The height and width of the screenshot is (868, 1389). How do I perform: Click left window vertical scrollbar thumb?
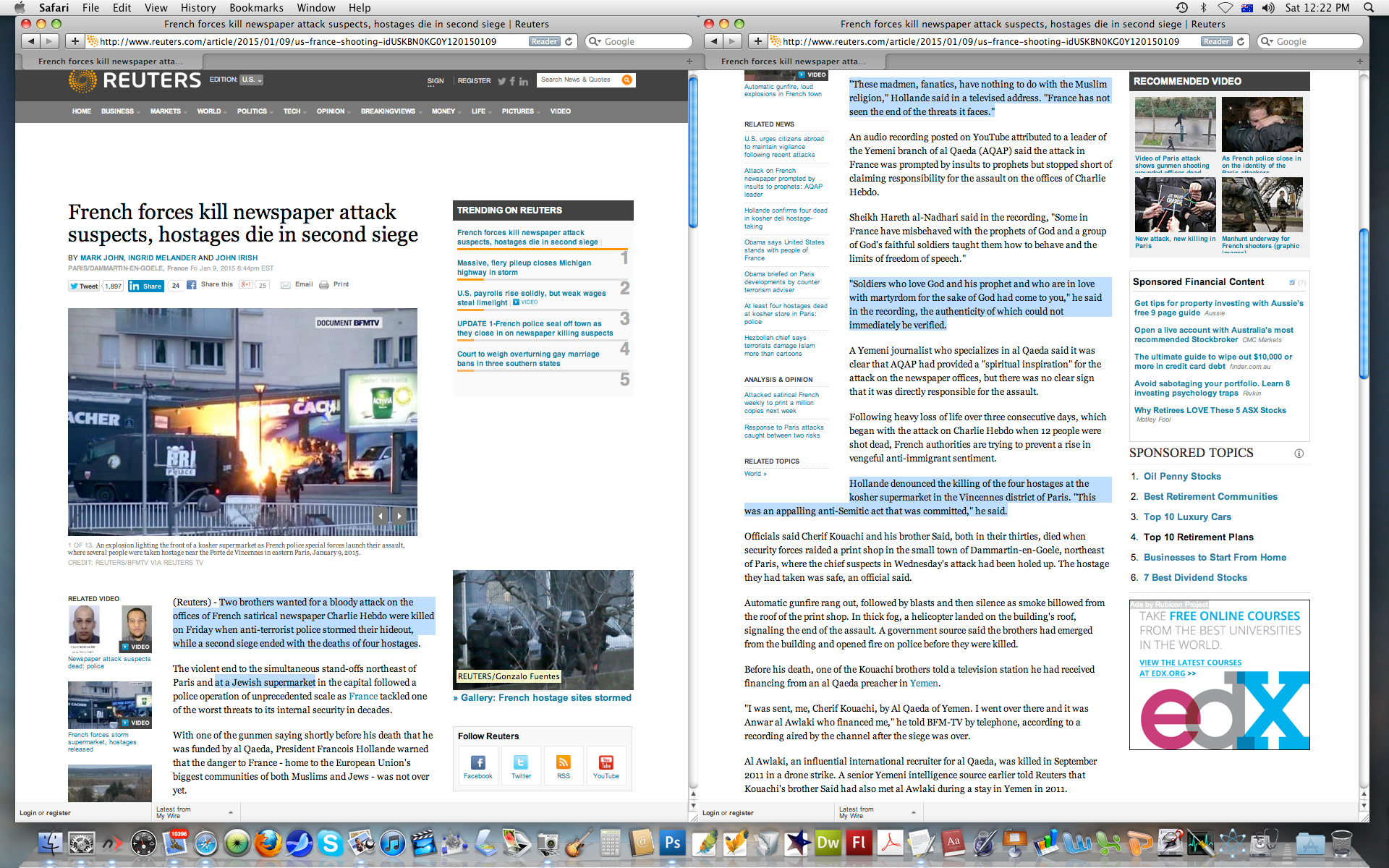pos(692,152)
